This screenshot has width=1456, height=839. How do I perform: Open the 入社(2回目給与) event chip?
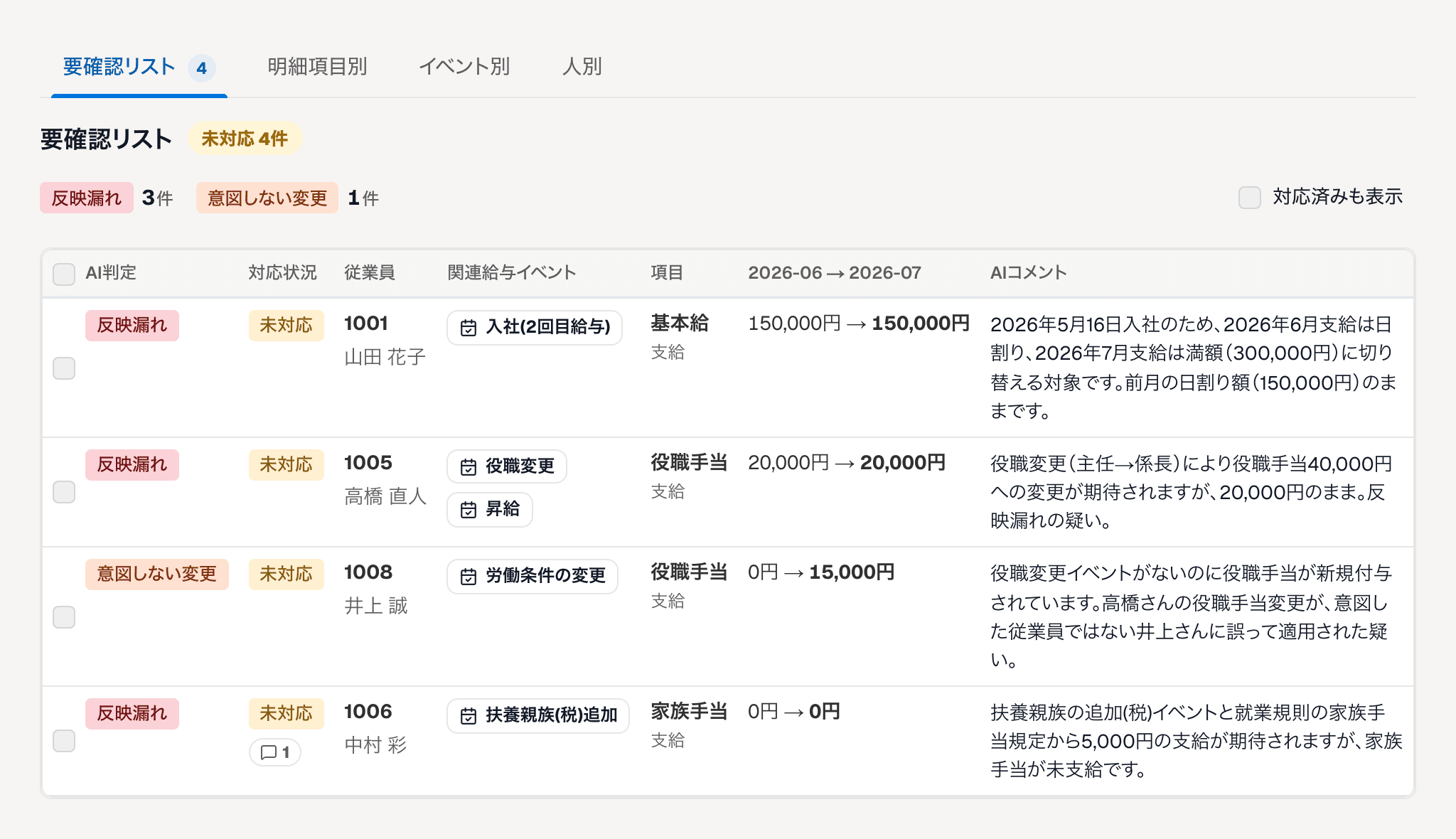point(535,327)
